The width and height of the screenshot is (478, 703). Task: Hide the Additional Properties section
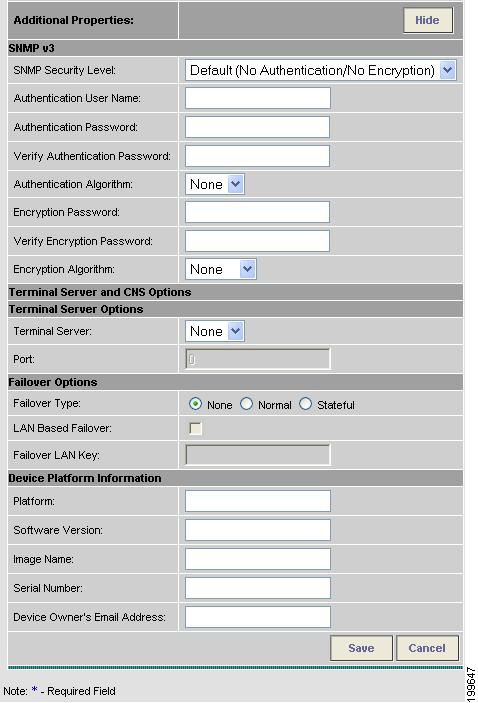point(428,20)
